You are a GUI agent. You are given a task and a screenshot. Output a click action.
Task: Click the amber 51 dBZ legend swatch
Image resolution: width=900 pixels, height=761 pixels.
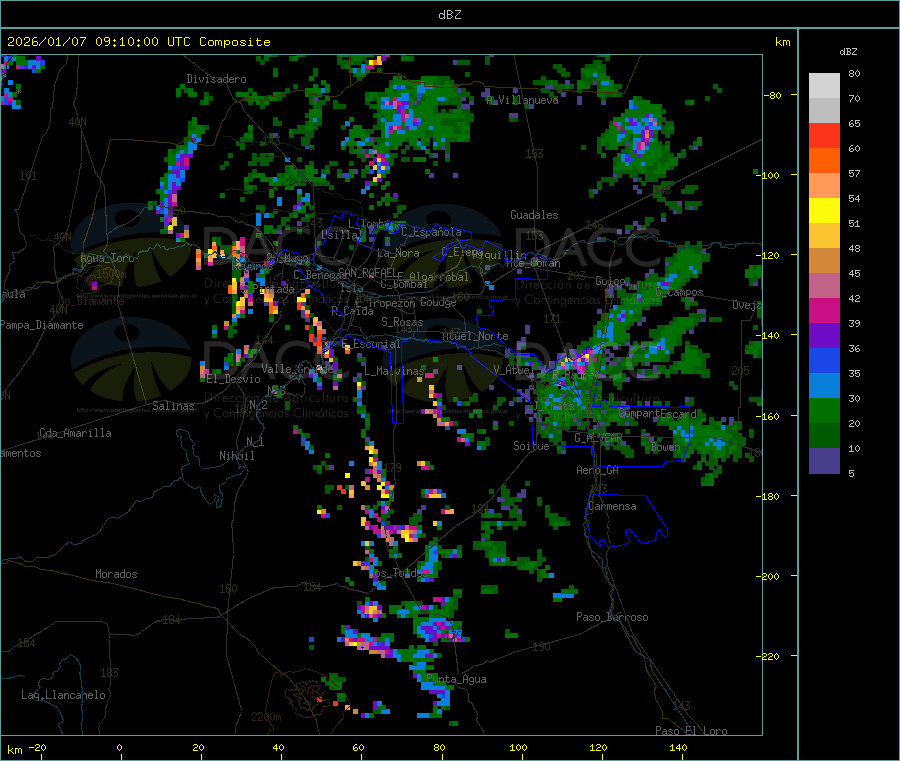click(824, 235)
